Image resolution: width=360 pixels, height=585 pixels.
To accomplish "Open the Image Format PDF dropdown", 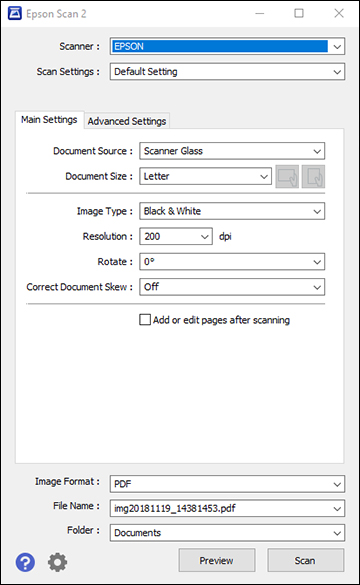I will coord(227,484).
